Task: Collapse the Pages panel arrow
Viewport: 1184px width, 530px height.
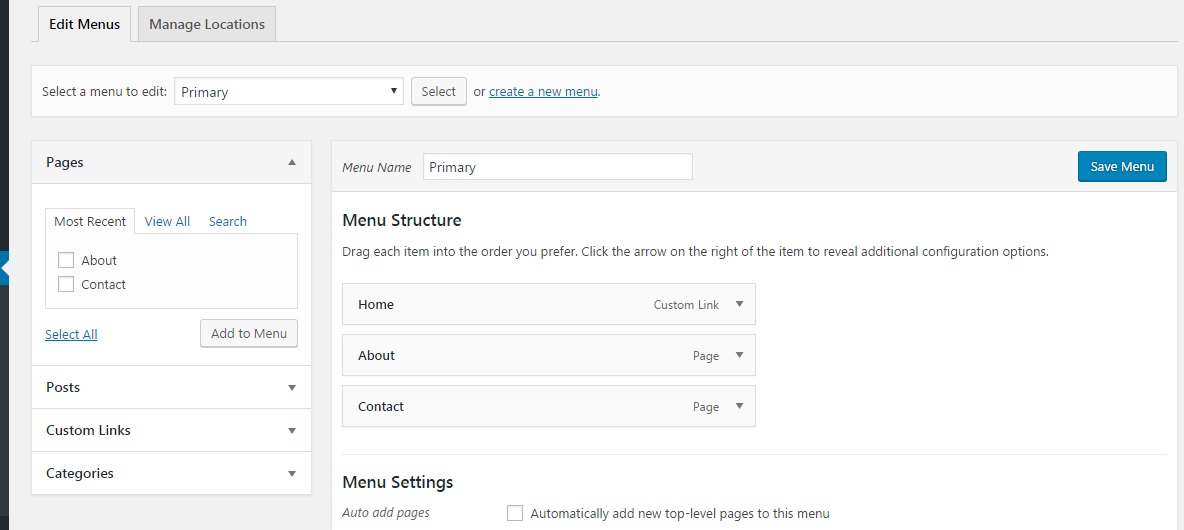Action: point(292,162)
